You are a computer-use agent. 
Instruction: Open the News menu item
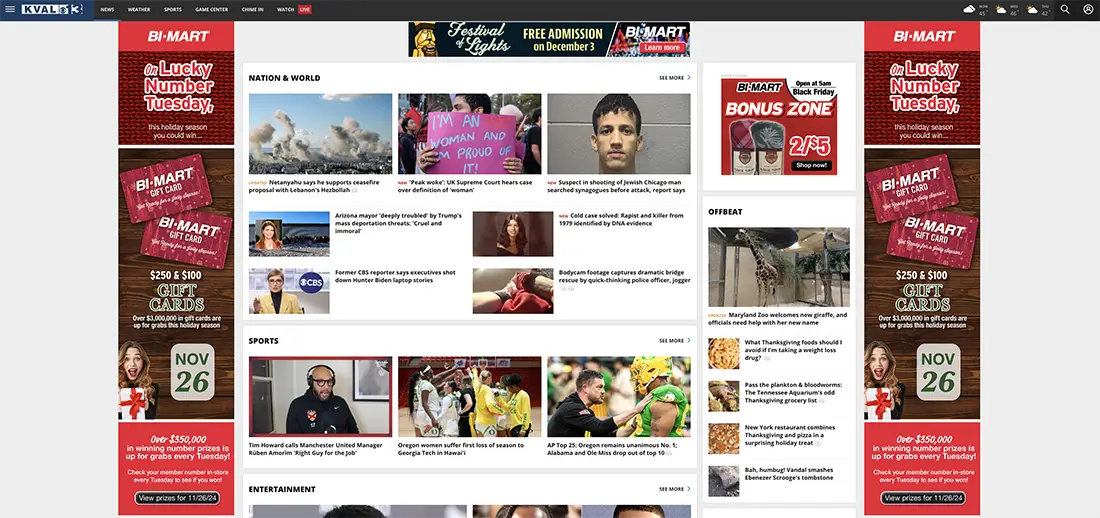click(x=107, y=10)
